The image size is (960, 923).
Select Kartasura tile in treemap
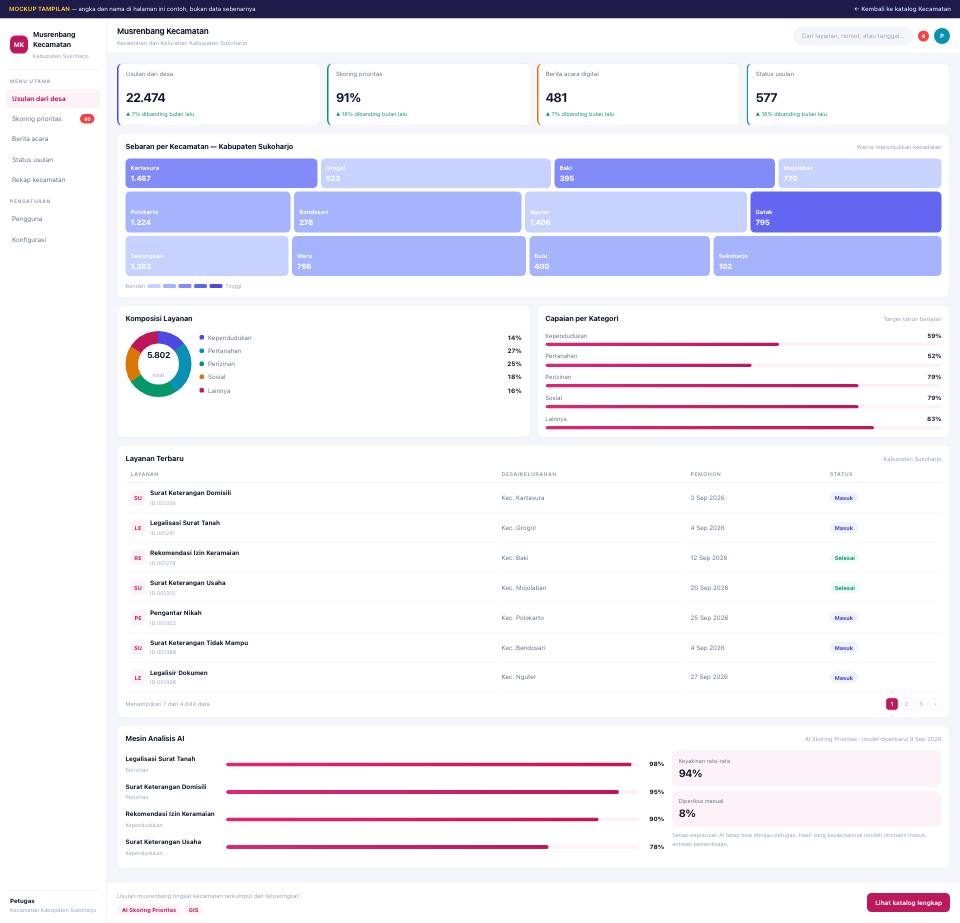[x=221, y=173]
